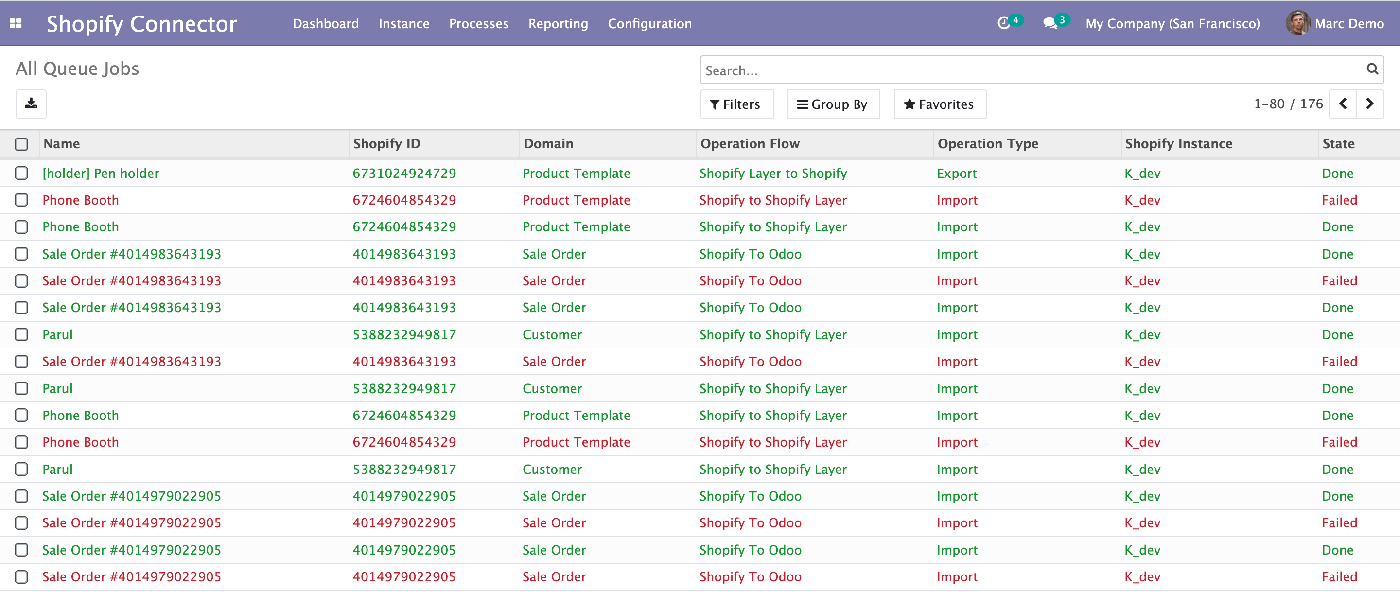
Task: Click the Shopify Connector app title
Action: coord(142,24)
